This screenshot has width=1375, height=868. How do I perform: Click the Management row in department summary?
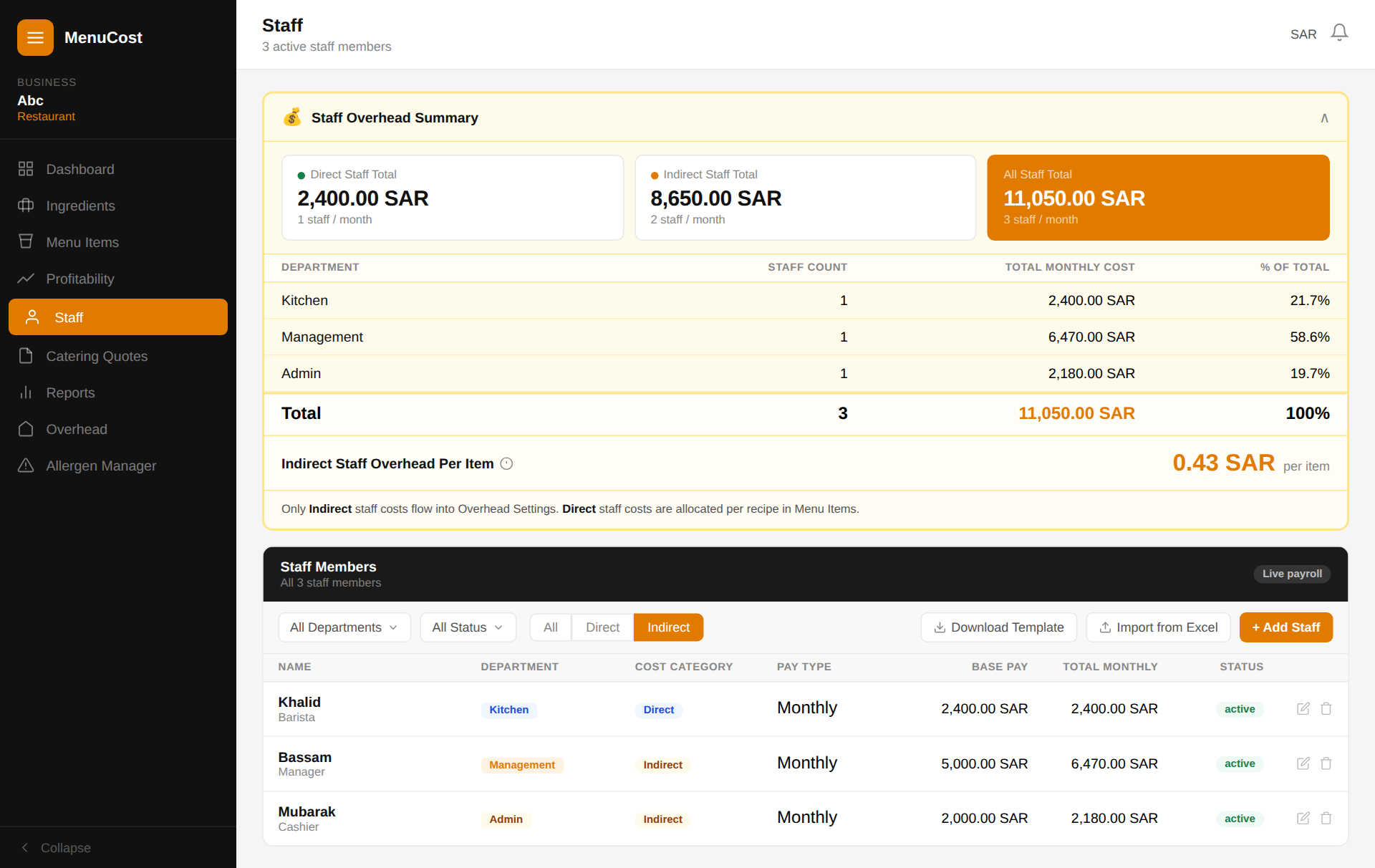coord(805,337)
